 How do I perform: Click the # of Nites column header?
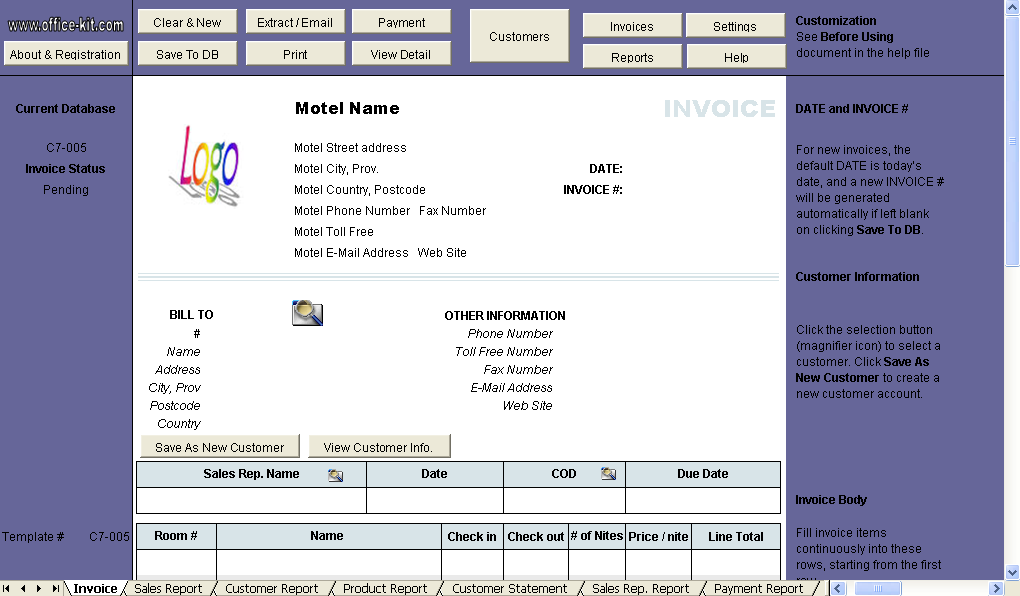pyautogui.click(x=597, y=535)
